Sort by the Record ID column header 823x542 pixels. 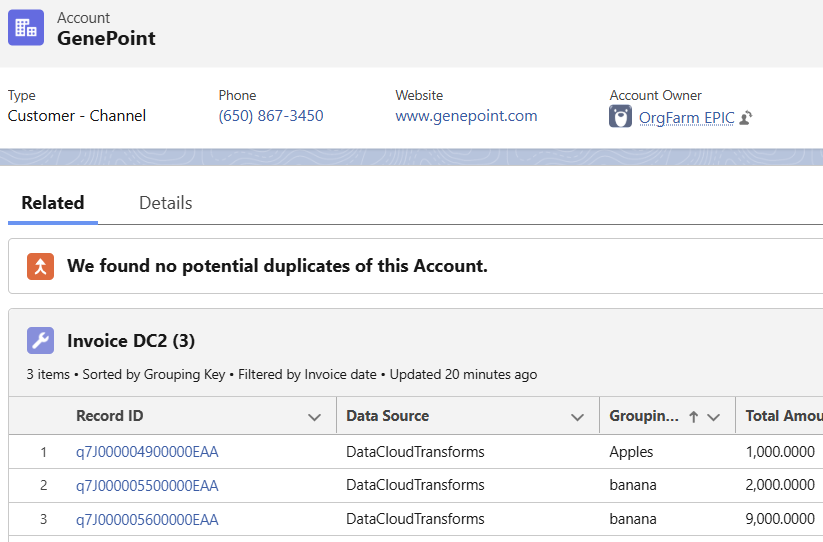110,416
